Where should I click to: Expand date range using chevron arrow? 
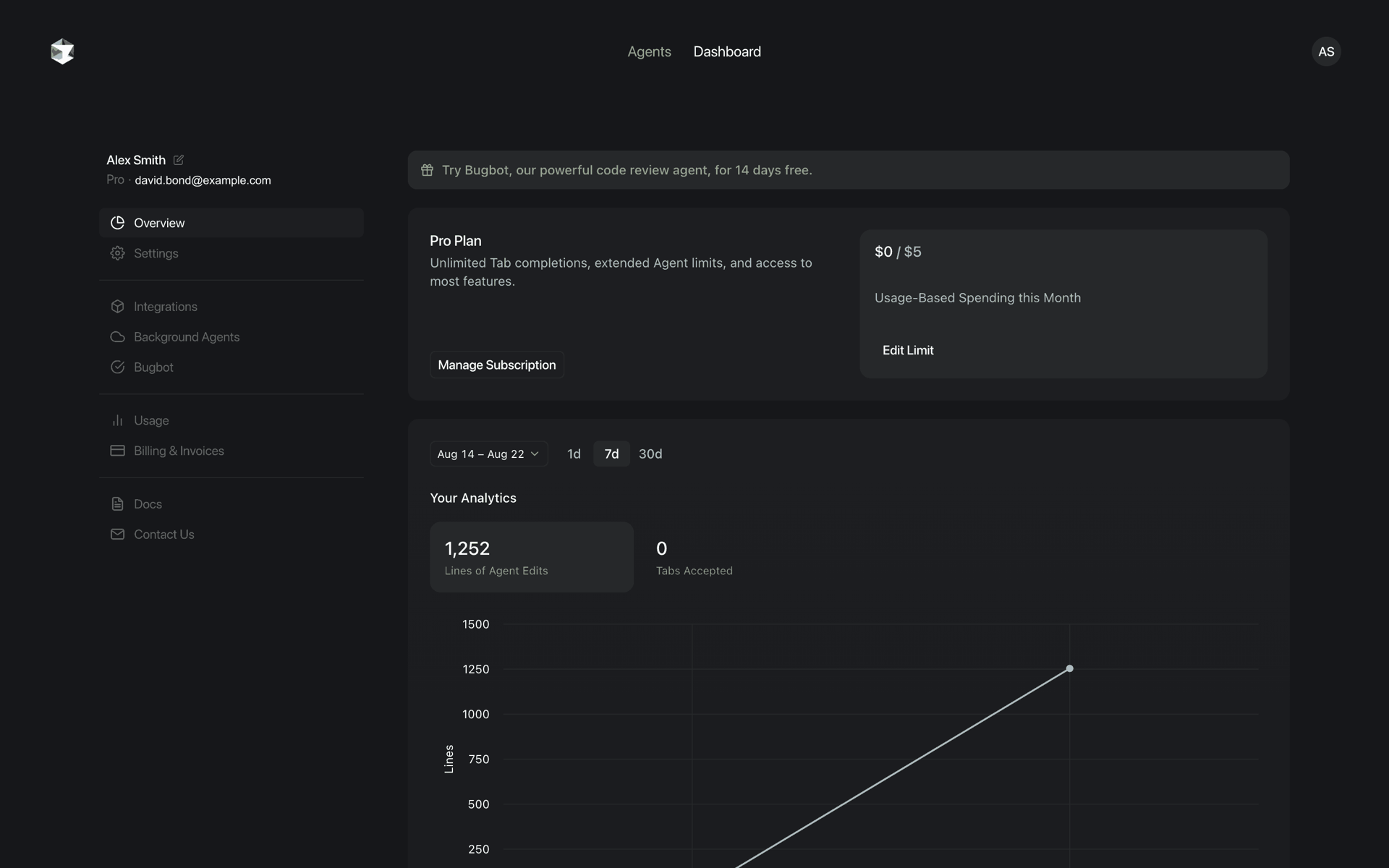pyautogui.click(x=535, y=454)
